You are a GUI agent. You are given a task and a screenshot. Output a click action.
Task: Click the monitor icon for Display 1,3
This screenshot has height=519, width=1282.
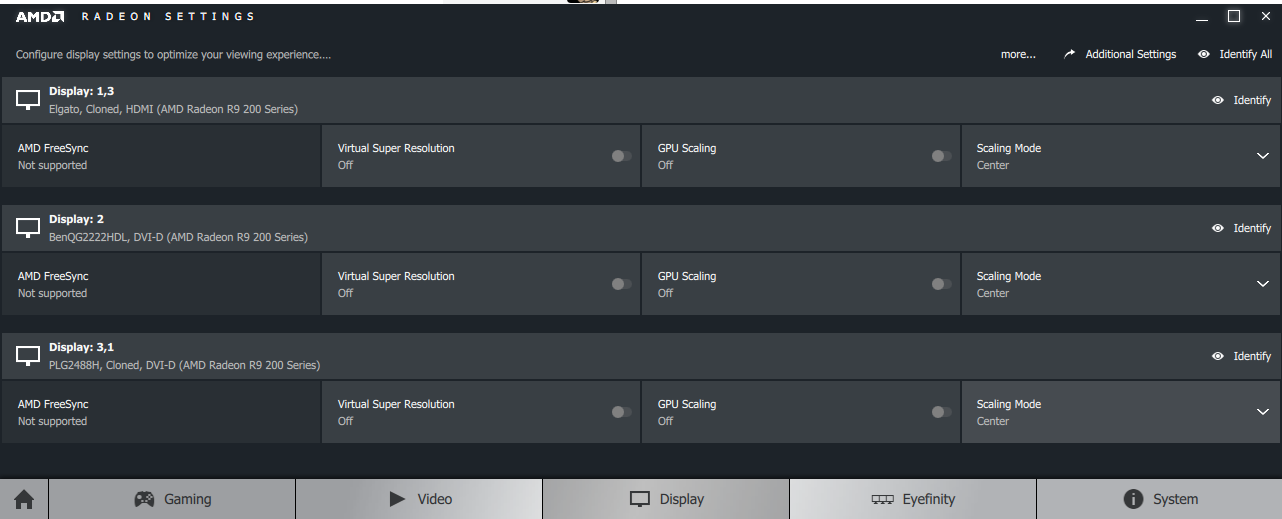pyautogui.click(x=28, y=100)
